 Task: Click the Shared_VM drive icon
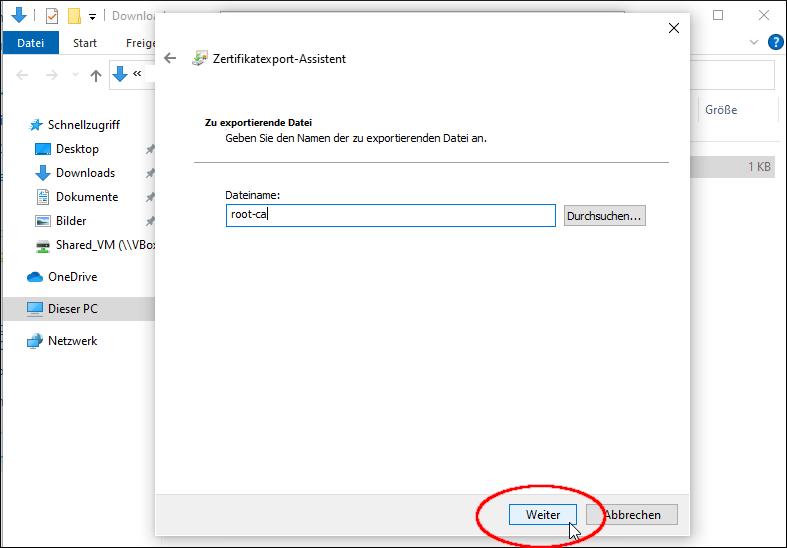pos(43,245)
